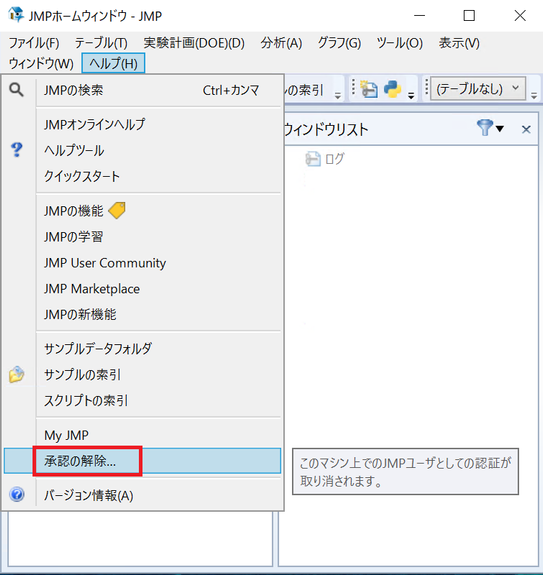Select My JMP
The height and width of the screenshot is (575, 543).
[142, 435]
